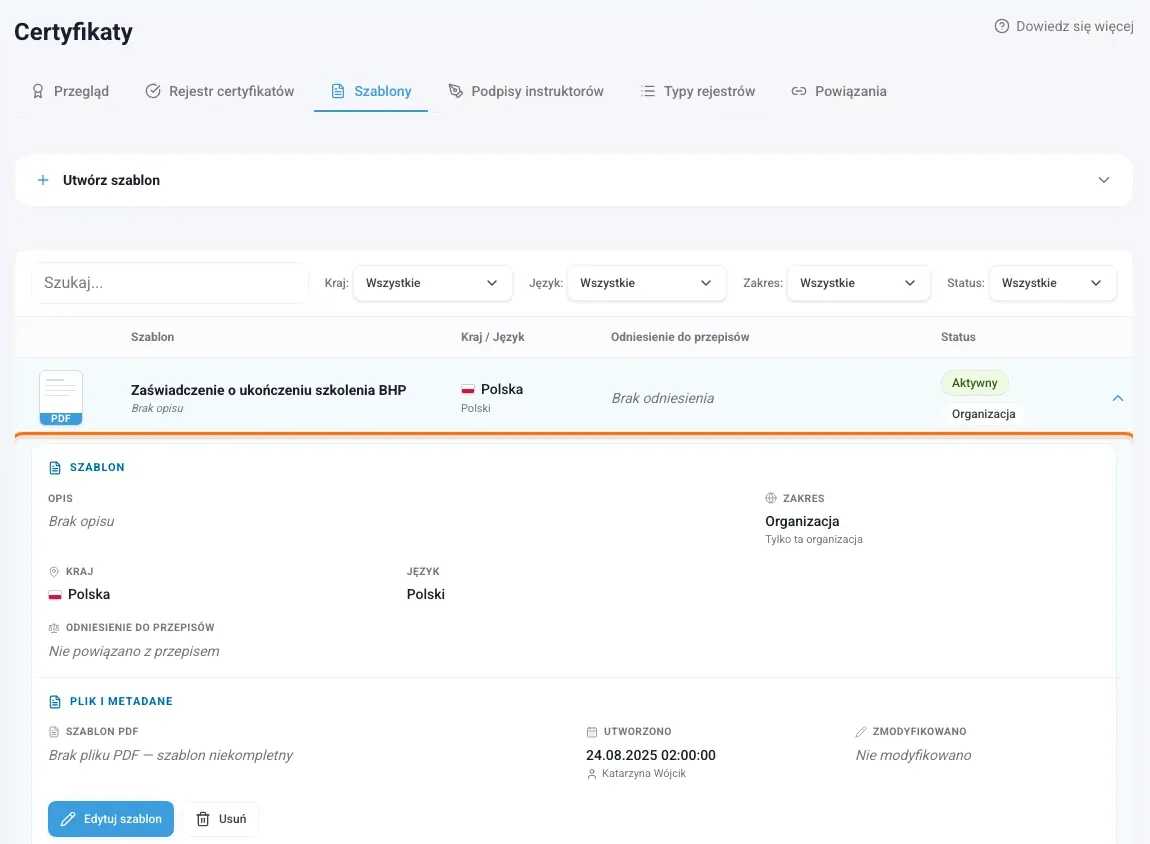Click the globe icon next to ZAKRES
The height and width of the screenshot is (844, 1150).
[x=771, y=498]
